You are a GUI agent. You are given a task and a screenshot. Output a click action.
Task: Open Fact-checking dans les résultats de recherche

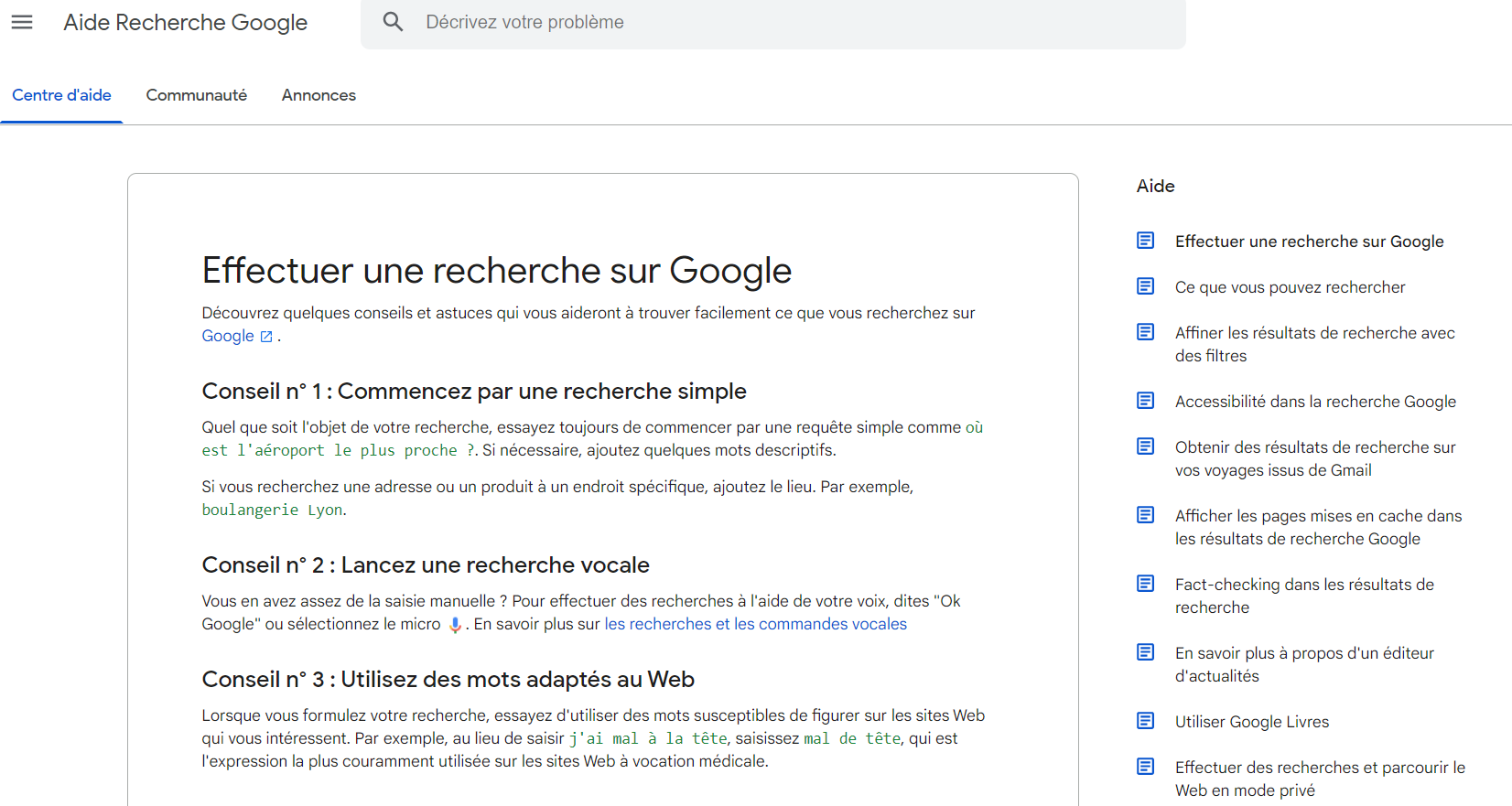click(x=1305, y=596)
